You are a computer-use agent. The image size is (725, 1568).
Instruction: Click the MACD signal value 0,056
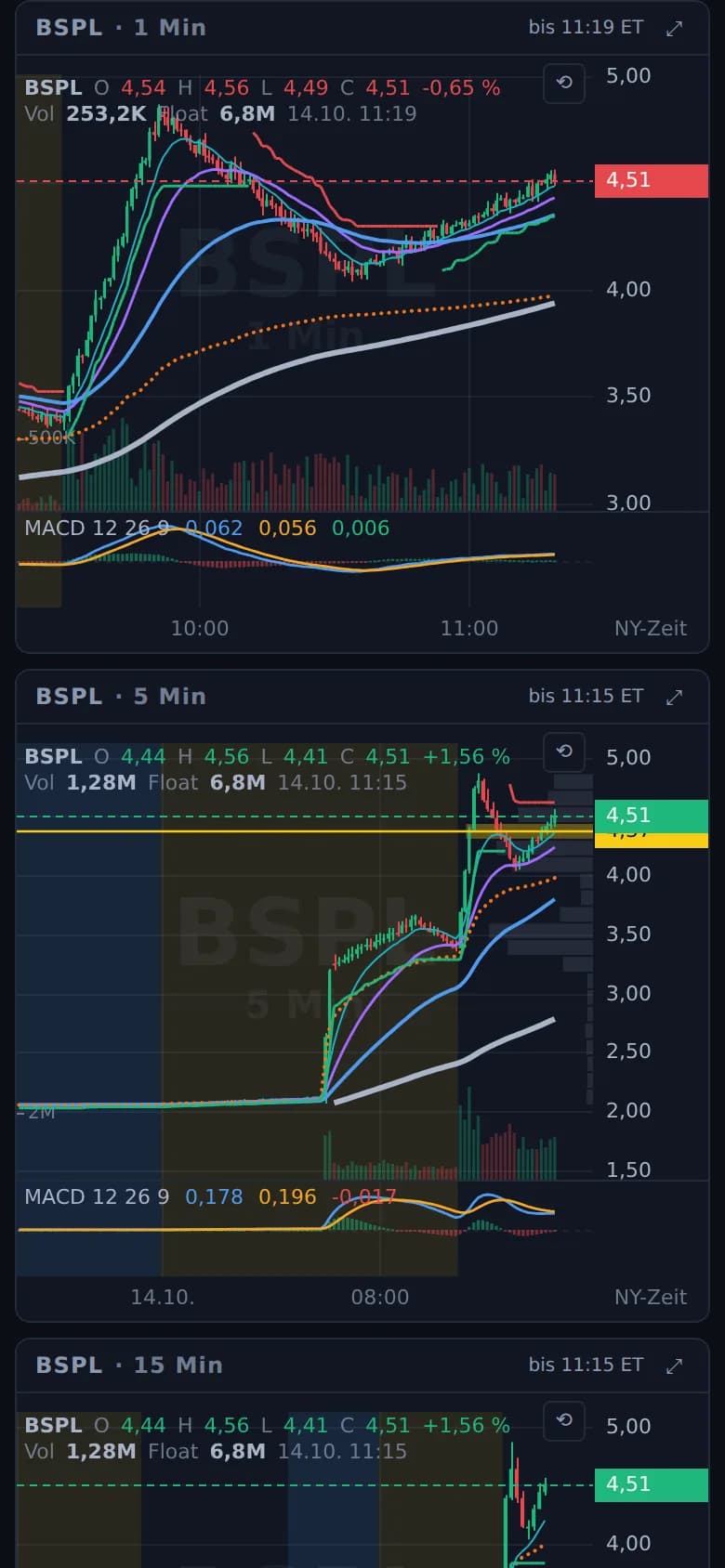[287, 529]
